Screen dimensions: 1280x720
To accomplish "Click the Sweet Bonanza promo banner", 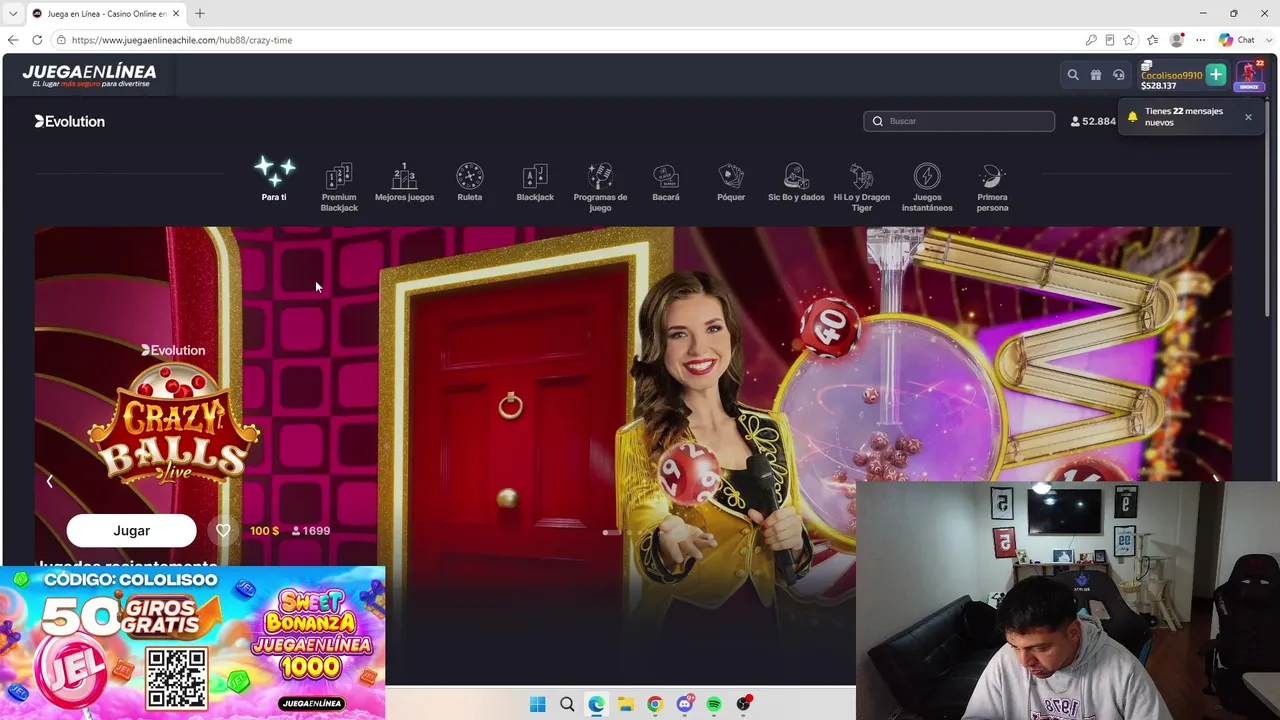I will pyautogui.click(x=192, y=643).
